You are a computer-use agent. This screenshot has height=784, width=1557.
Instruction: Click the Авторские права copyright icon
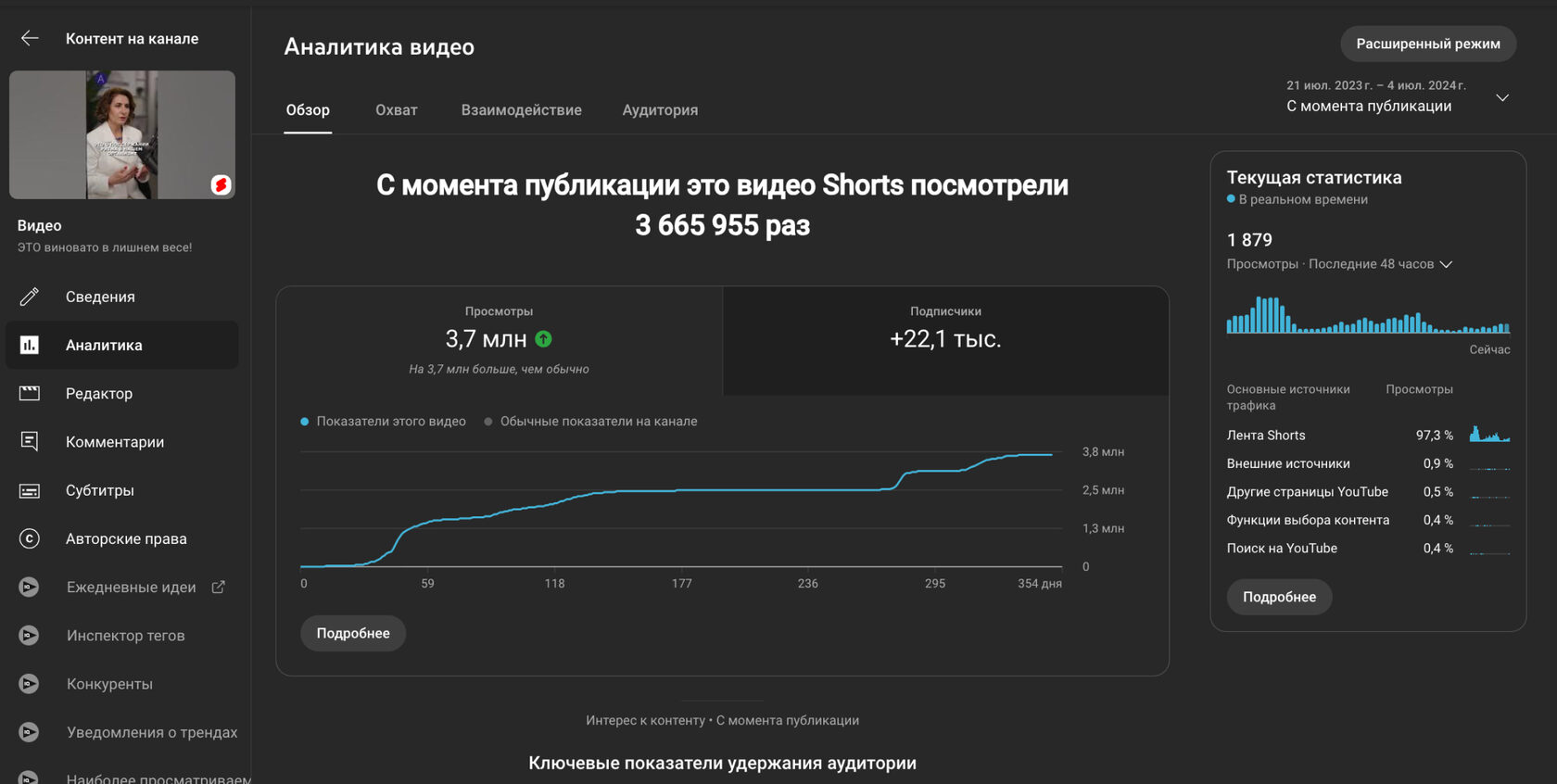click(x=30, y=538)
